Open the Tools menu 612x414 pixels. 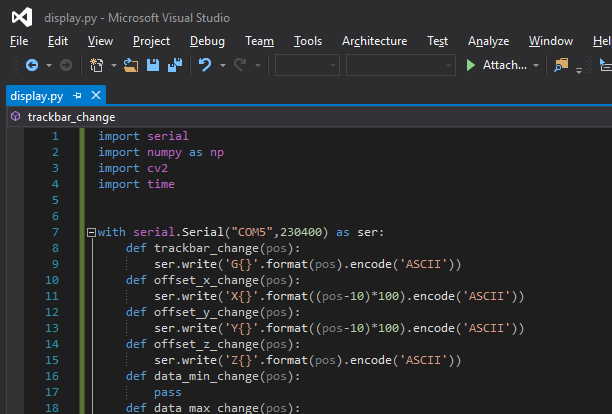point(308,41)
